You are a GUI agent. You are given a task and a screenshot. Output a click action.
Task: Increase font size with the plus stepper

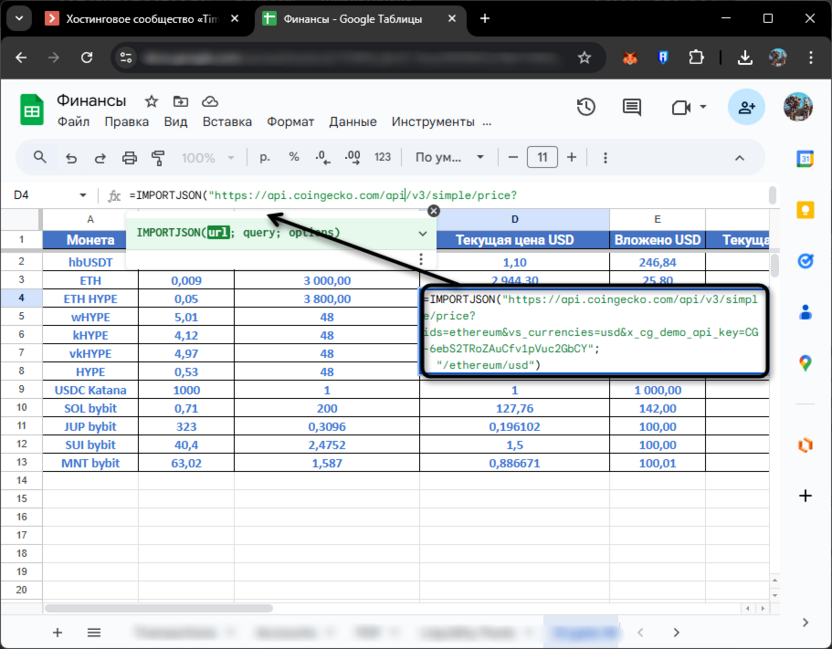pos(570,157)
